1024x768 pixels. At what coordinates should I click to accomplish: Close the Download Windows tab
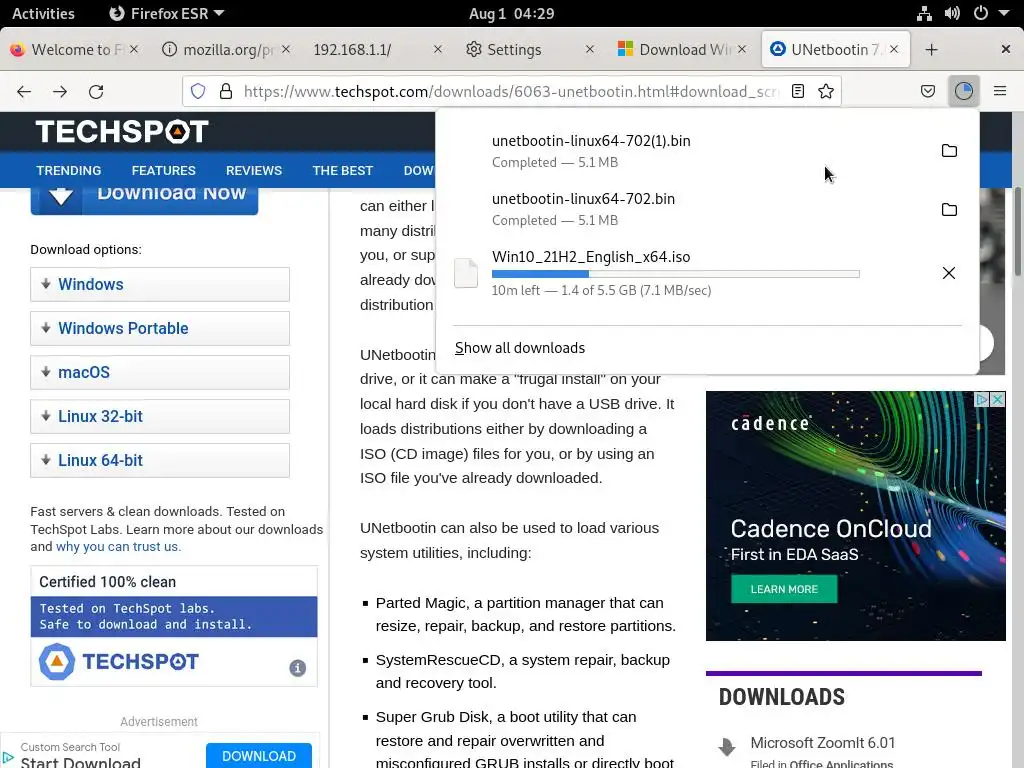tap(742, 49)
